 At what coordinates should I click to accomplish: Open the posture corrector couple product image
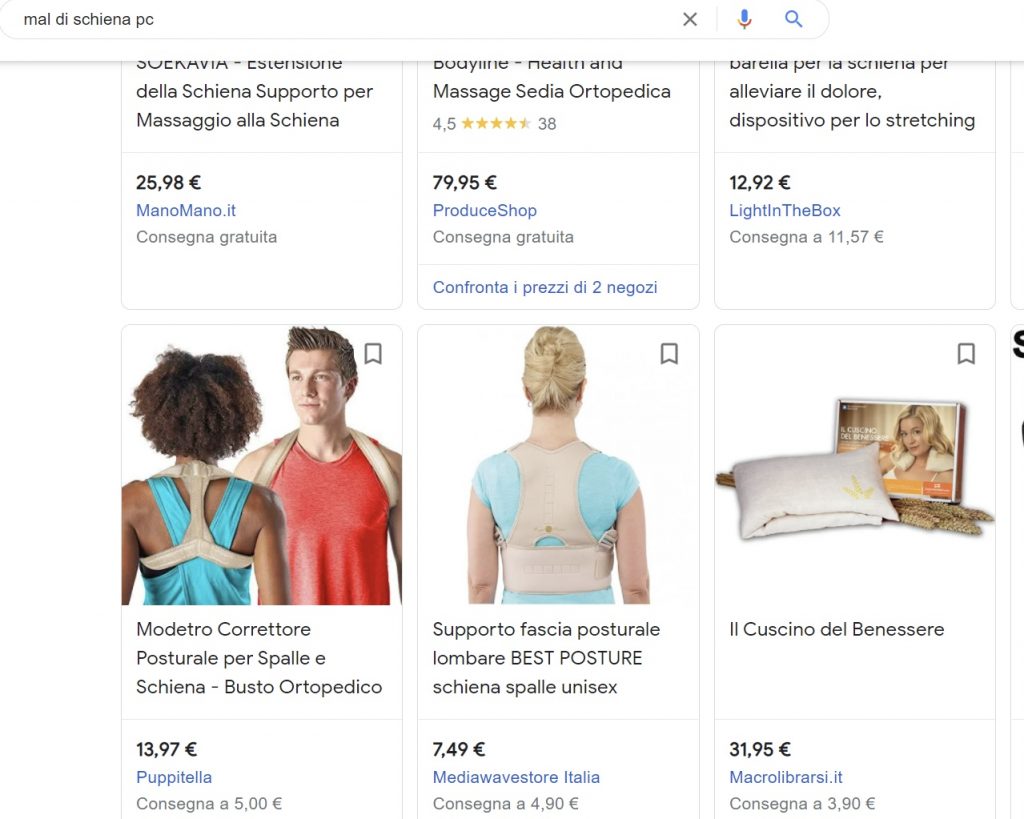262,465
